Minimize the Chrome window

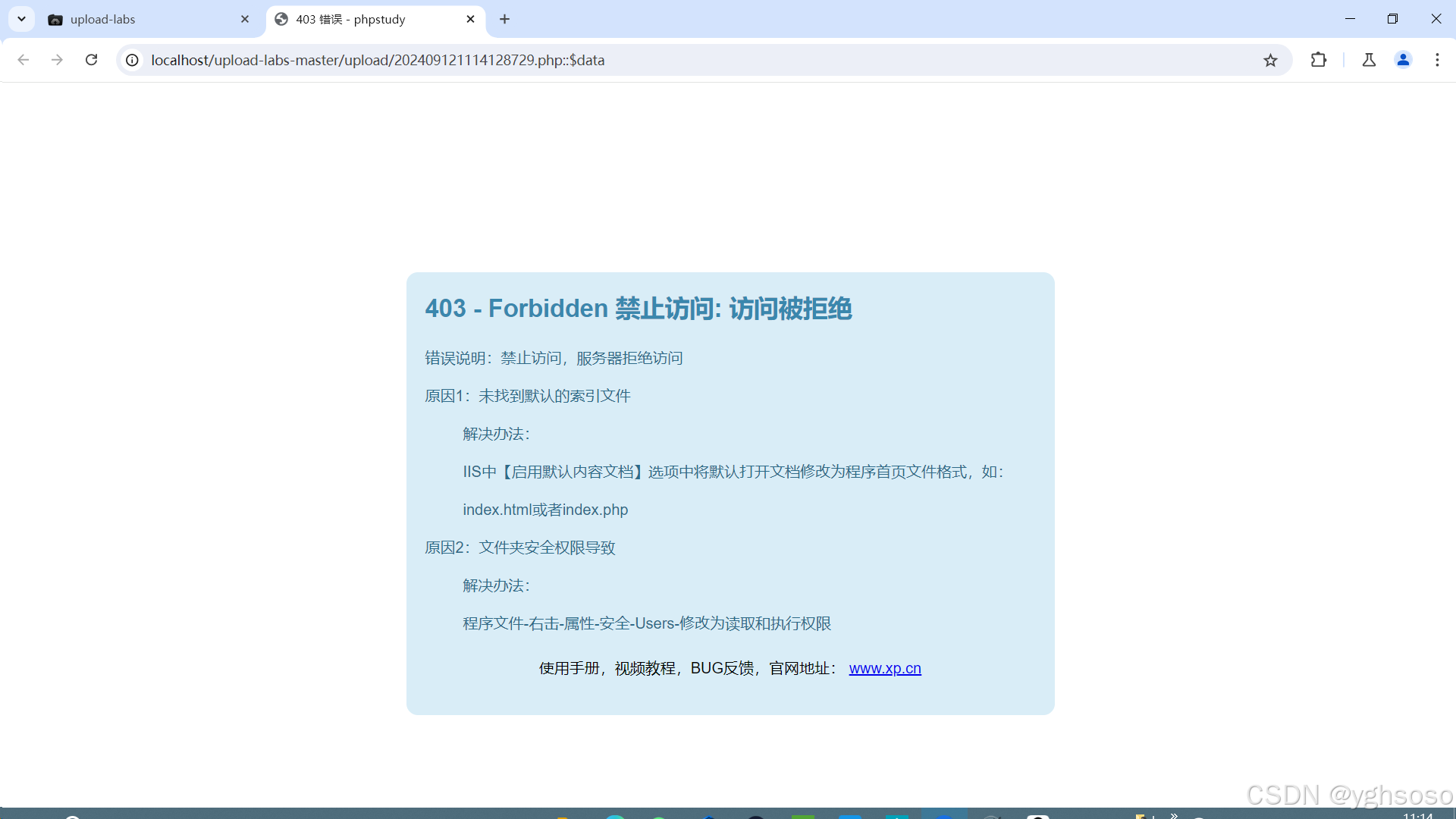[1350, 19]
